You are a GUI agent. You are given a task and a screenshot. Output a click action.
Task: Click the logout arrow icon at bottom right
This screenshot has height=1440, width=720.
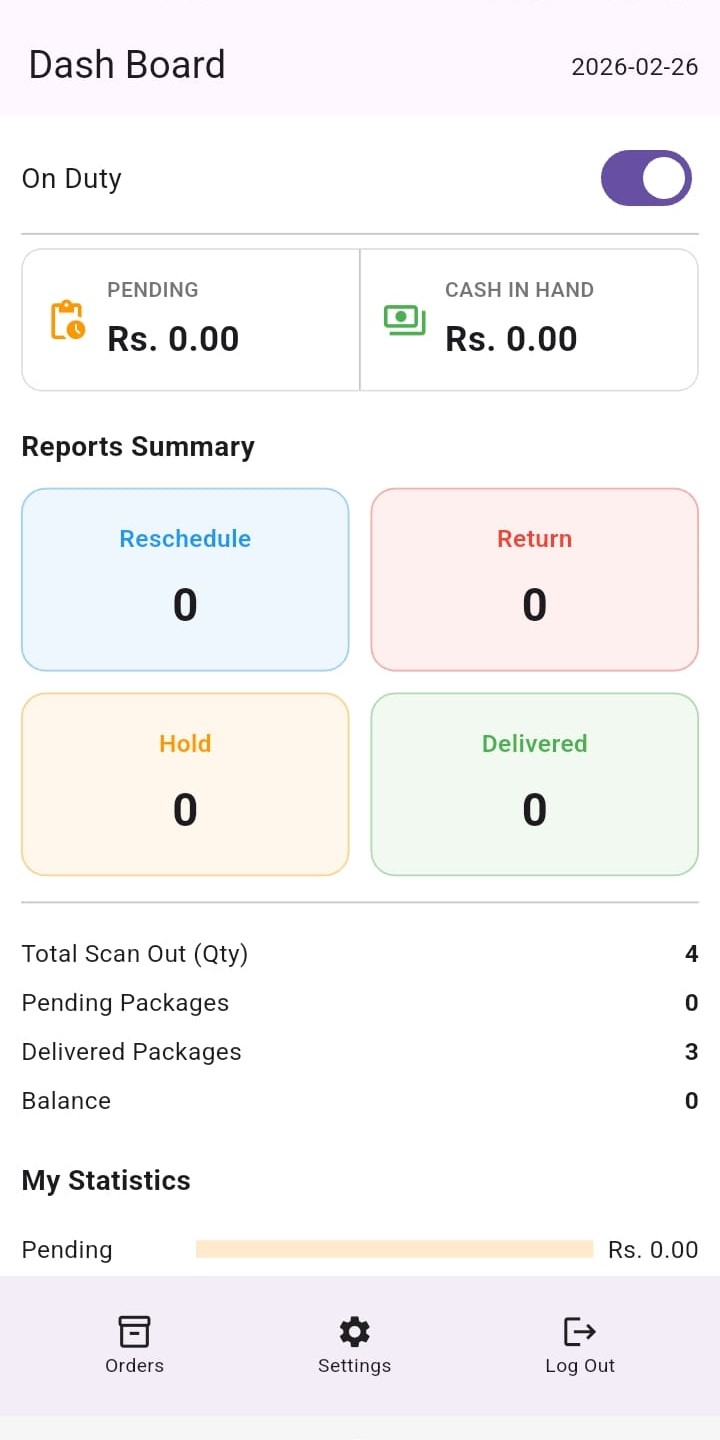click(579, 1331)
